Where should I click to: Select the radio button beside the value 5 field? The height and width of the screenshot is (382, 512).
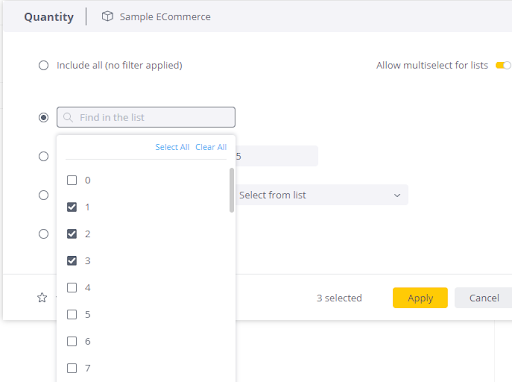coord(43,156)
